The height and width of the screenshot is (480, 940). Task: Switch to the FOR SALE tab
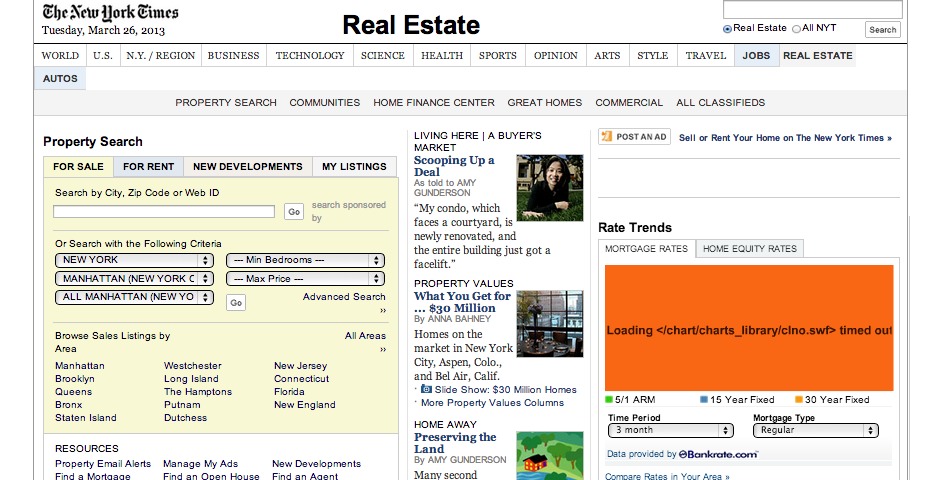79,167
